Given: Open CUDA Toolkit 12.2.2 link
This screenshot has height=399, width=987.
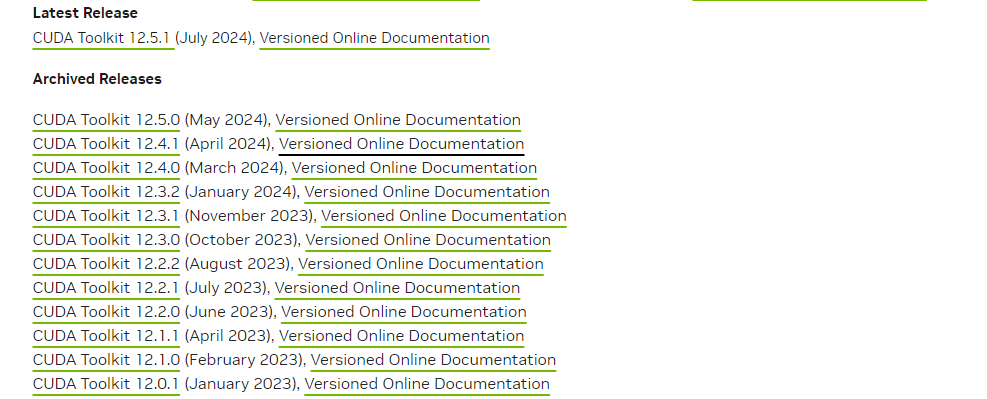Looking at the screenshot, I should (x=106, y=264).
